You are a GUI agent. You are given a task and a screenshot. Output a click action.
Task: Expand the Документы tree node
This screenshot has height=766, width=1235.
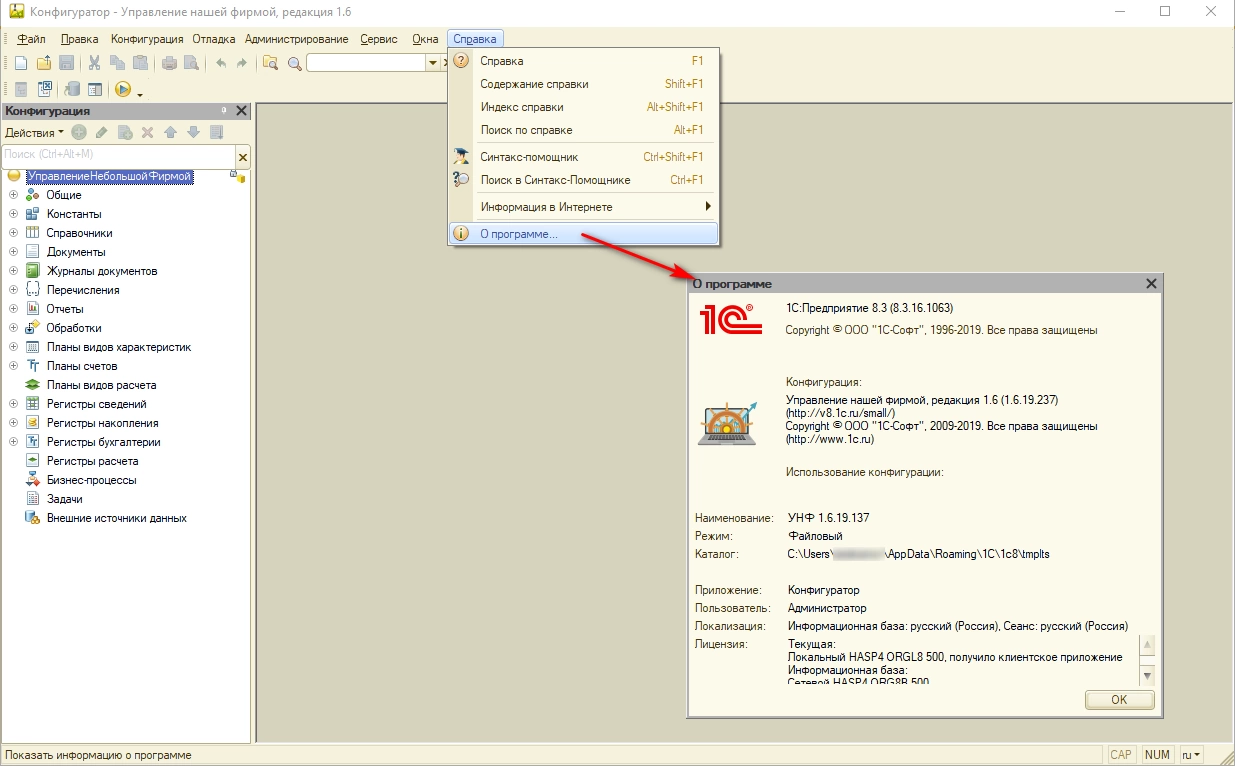[14, 252]
